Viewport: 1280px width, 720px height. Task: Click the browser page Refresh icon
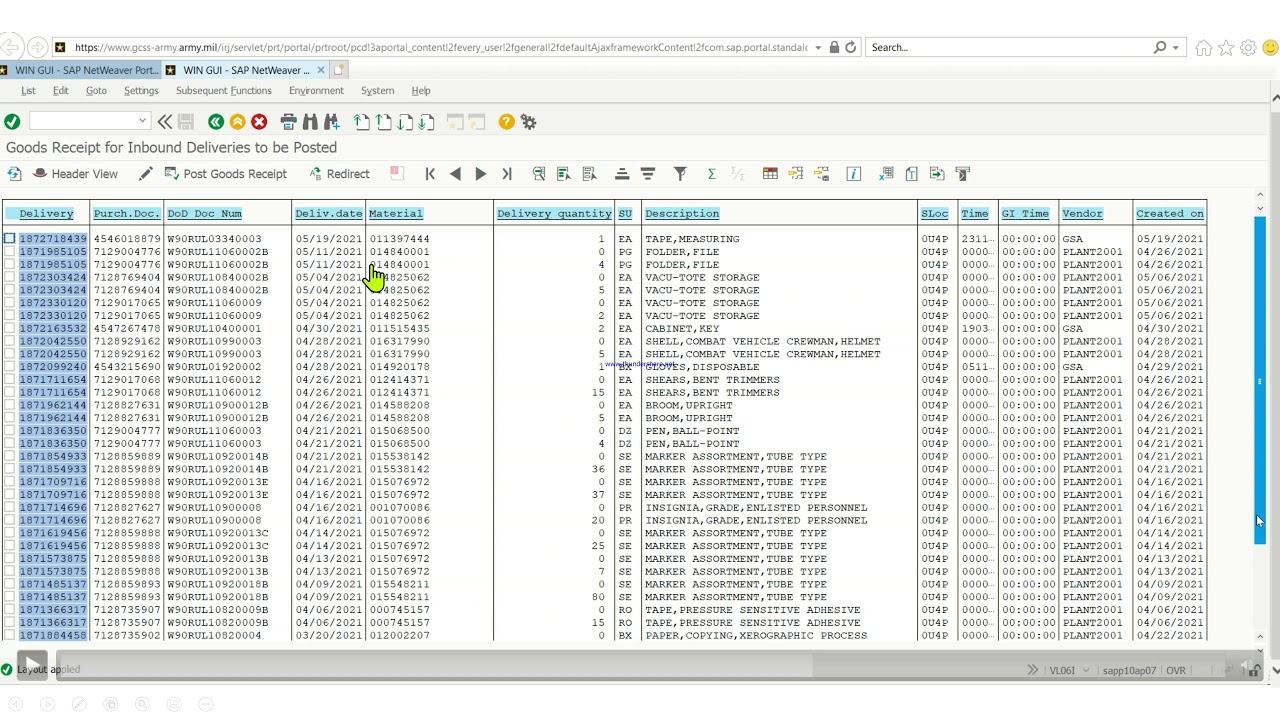[851, 47]
